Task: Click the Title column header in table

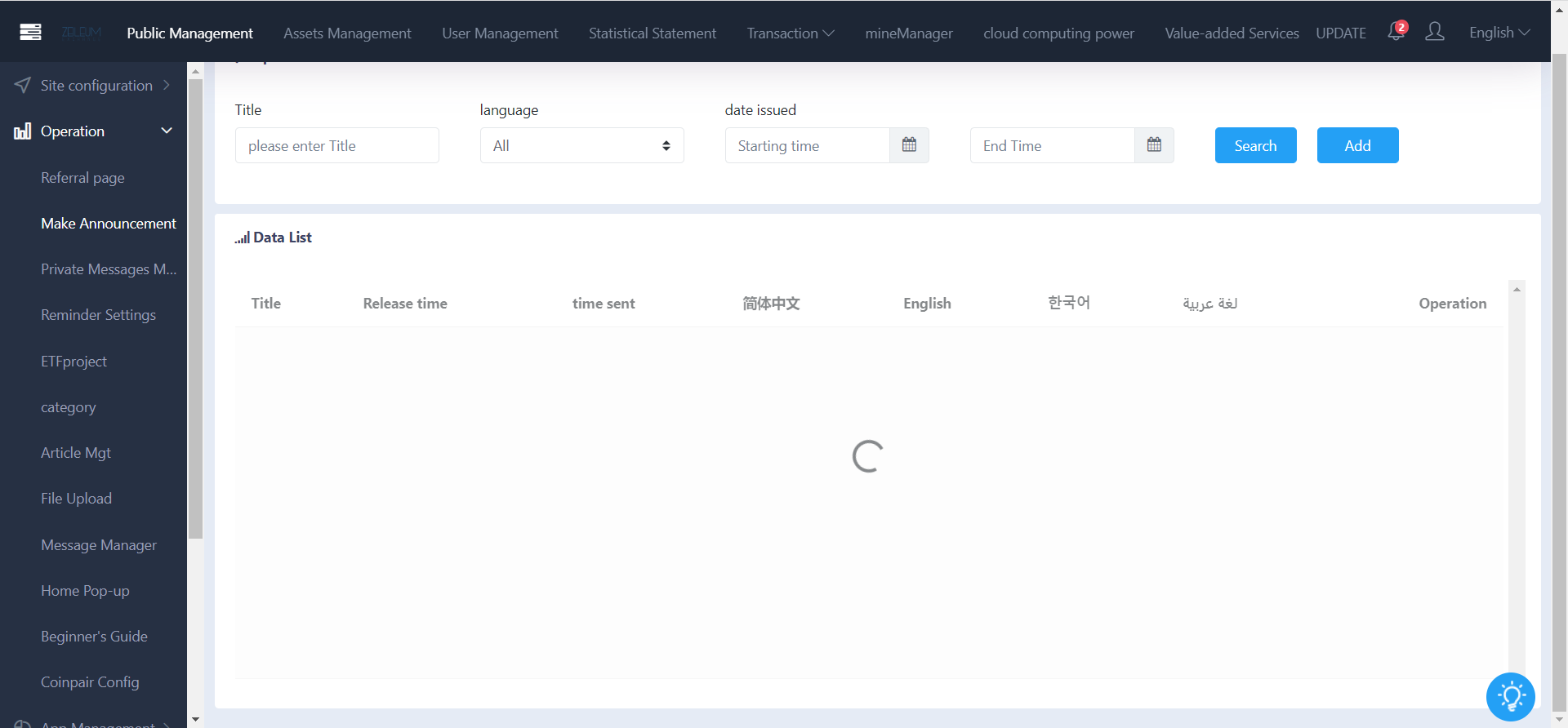Action: pyautogui.click(x=265, y=303)
